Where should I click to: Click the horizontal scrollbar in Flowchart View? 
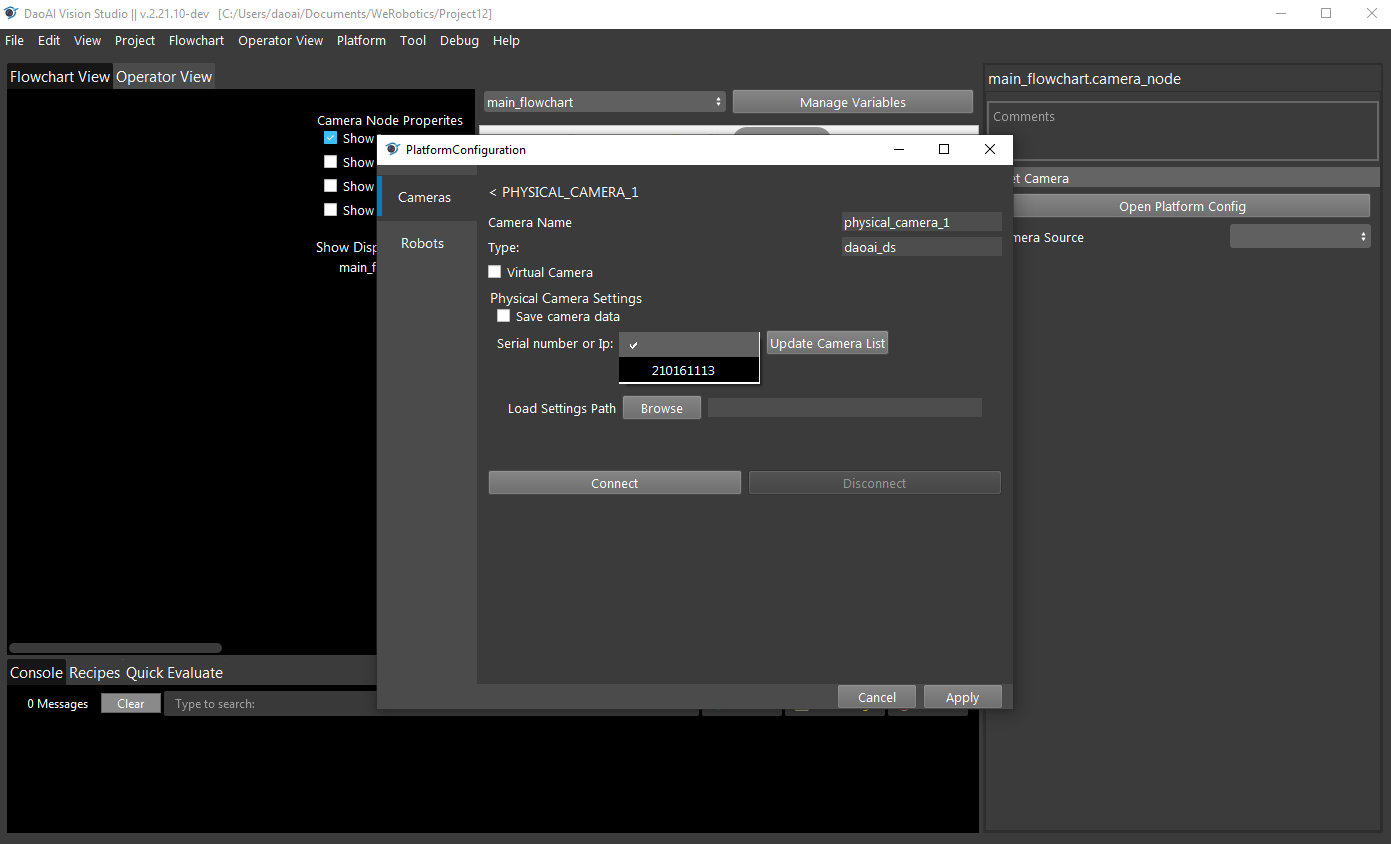click(x=115, y=648)
